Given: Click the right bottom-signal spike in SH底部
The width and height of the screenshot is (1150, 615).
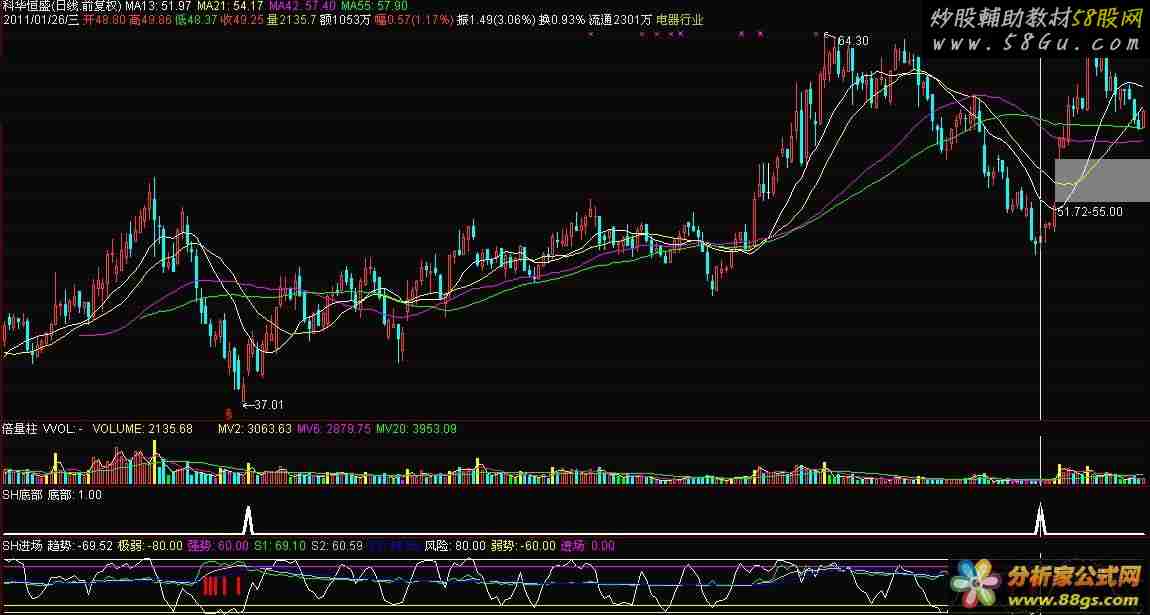Looking at the screenshot, I should tap(1040, 520).
